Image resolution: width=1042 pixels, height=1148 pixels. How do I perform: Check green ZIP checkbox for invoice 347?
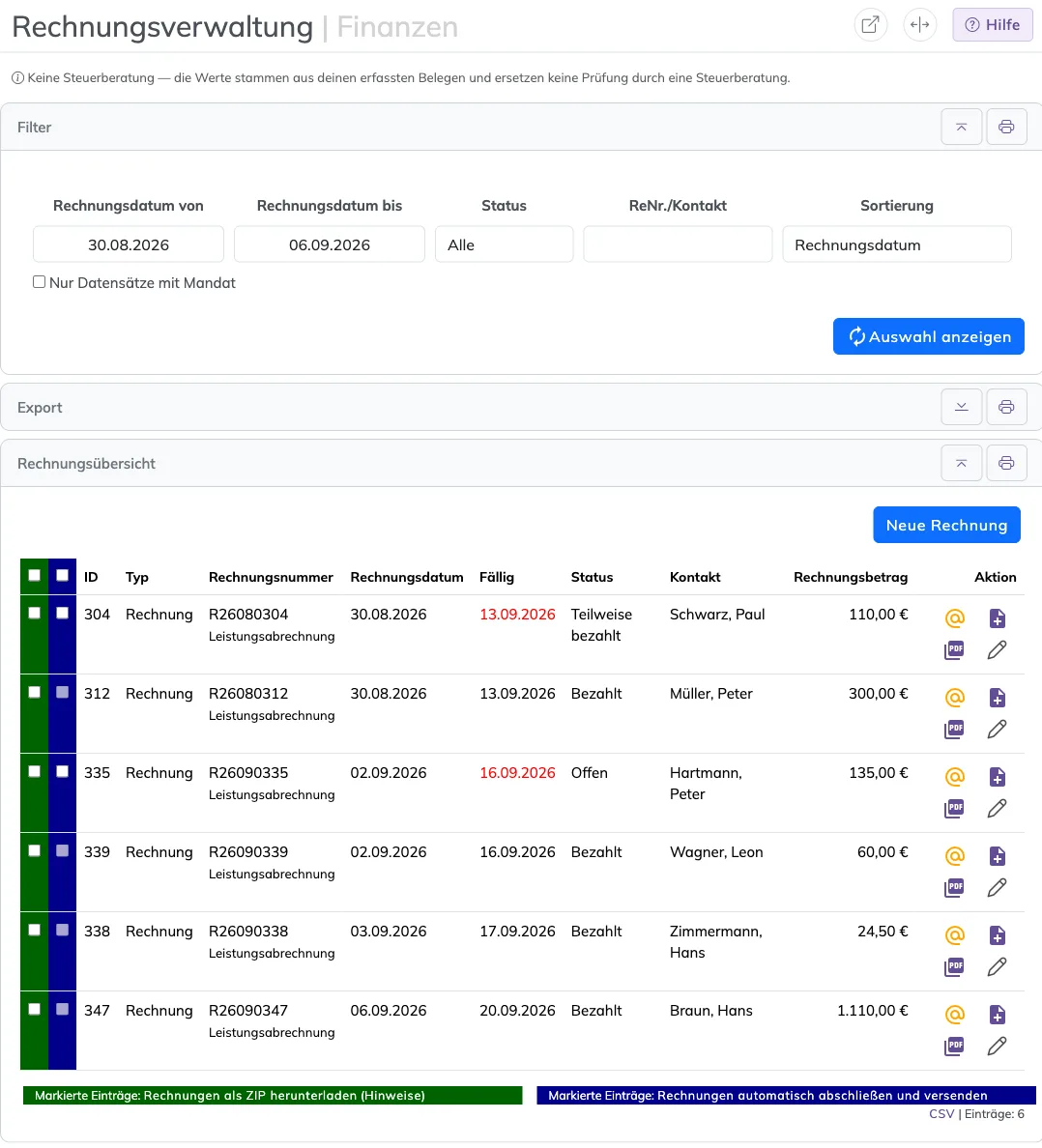[x=35, y=1010]
